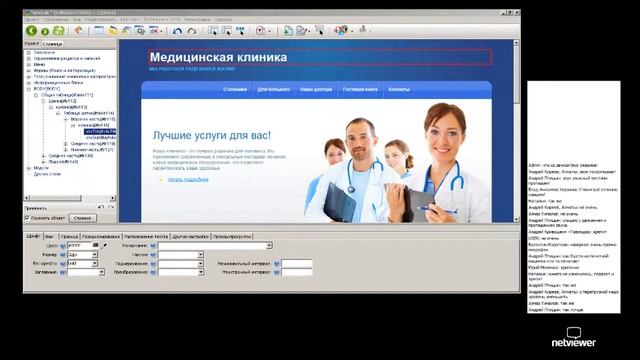The width and height of the screenshot is (640, 360).
Task: Click the page with pencil edit icon
Action: (x=302, y=31)
